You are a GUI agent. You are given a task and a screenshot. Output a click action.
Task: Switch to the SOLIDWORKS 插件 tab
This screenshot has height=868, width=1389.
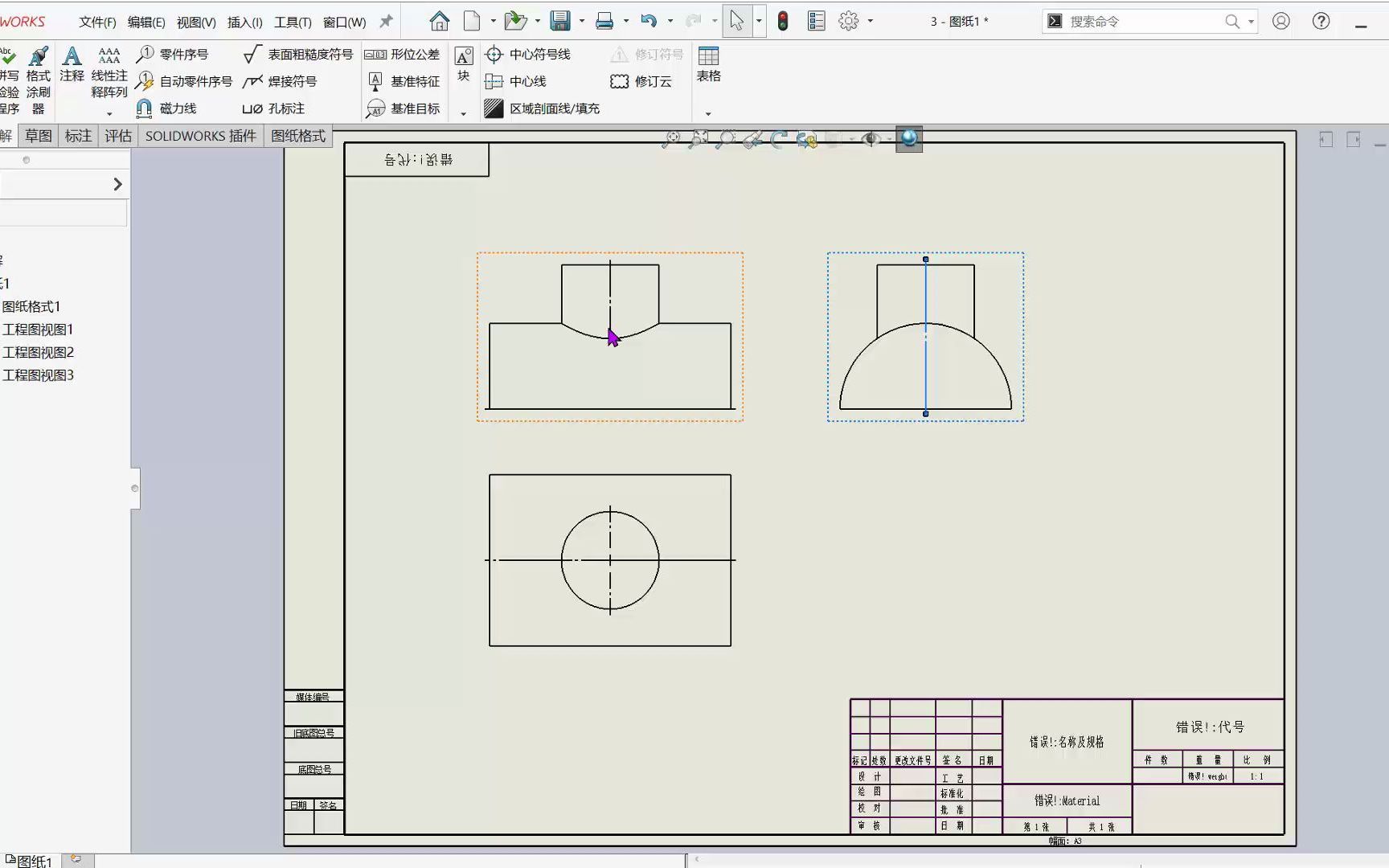click(201, 136)
